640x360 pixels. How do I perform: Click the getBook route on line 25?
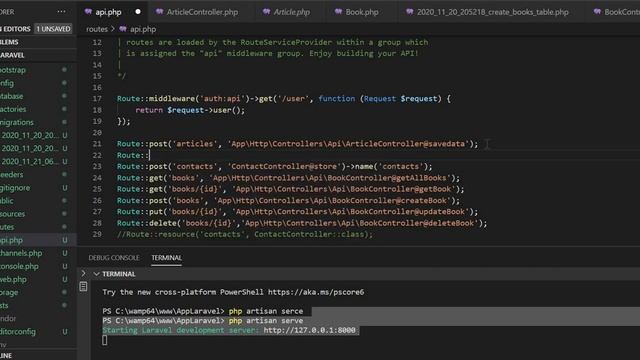tap(290, 189)
